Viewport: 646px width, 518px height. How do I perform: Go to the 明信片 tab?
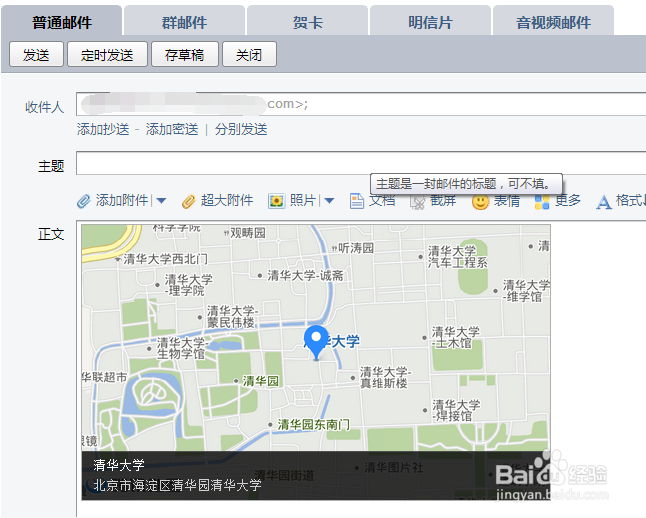point(430,21)
